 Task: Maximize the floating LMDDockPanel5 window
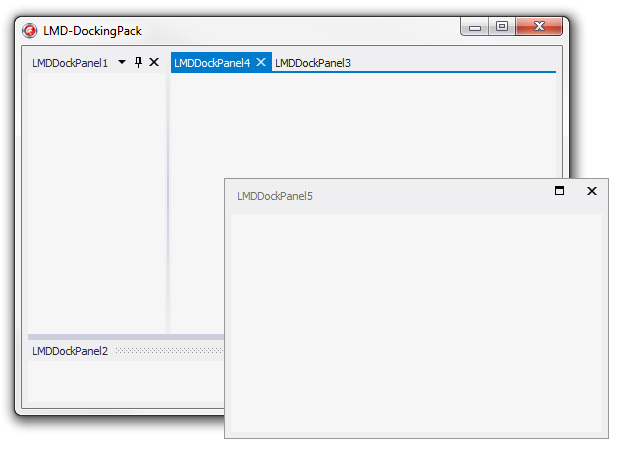[x=559, y=191]
